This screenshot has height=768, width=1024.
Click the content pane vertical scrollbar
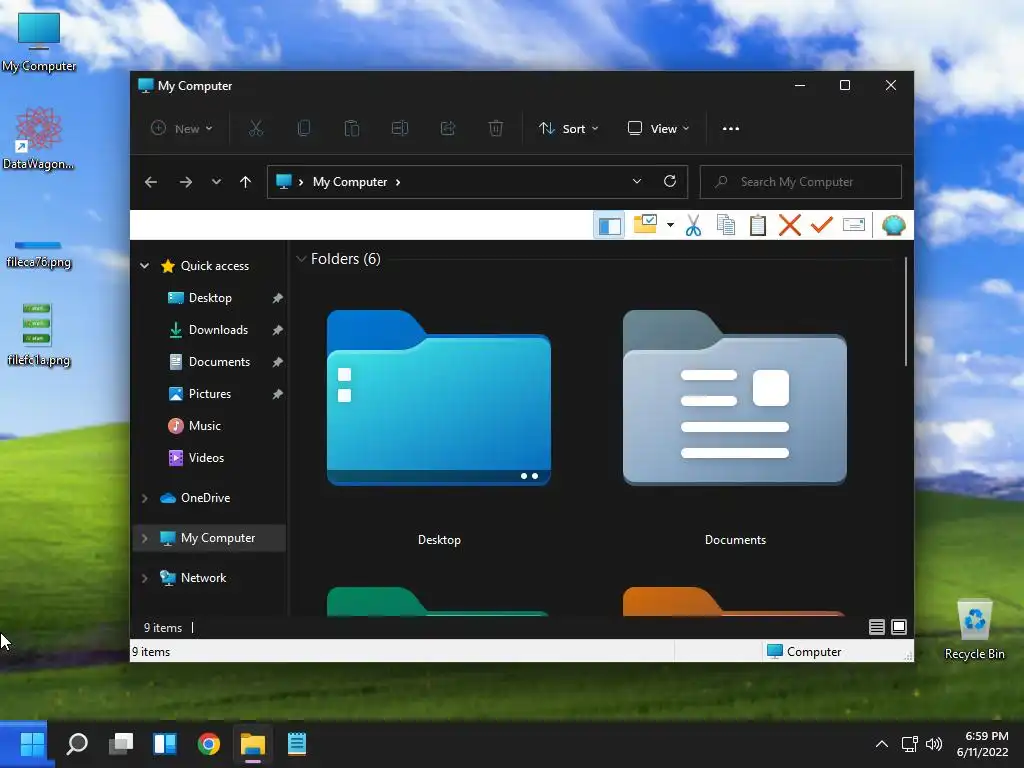click(x=906, y=312)
